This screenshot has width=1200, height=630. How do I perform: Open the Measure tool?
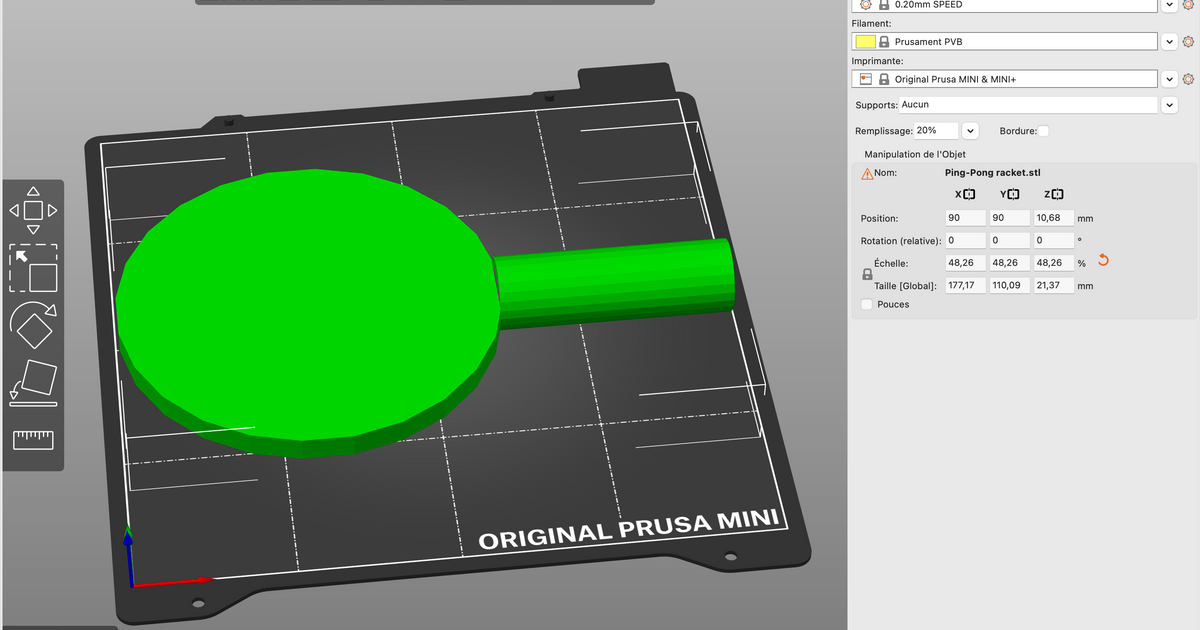coord(33,440)
